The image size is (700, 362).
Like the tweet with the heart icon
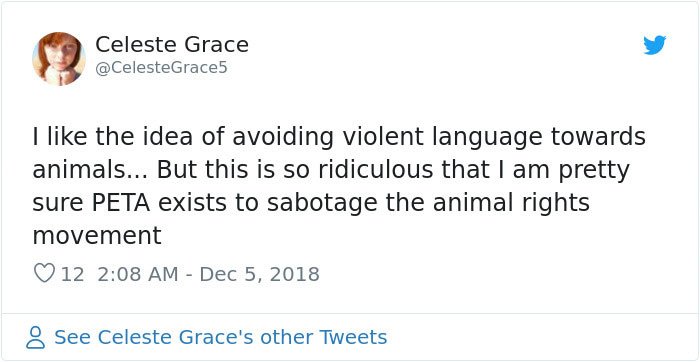click(x=44, y=274)
